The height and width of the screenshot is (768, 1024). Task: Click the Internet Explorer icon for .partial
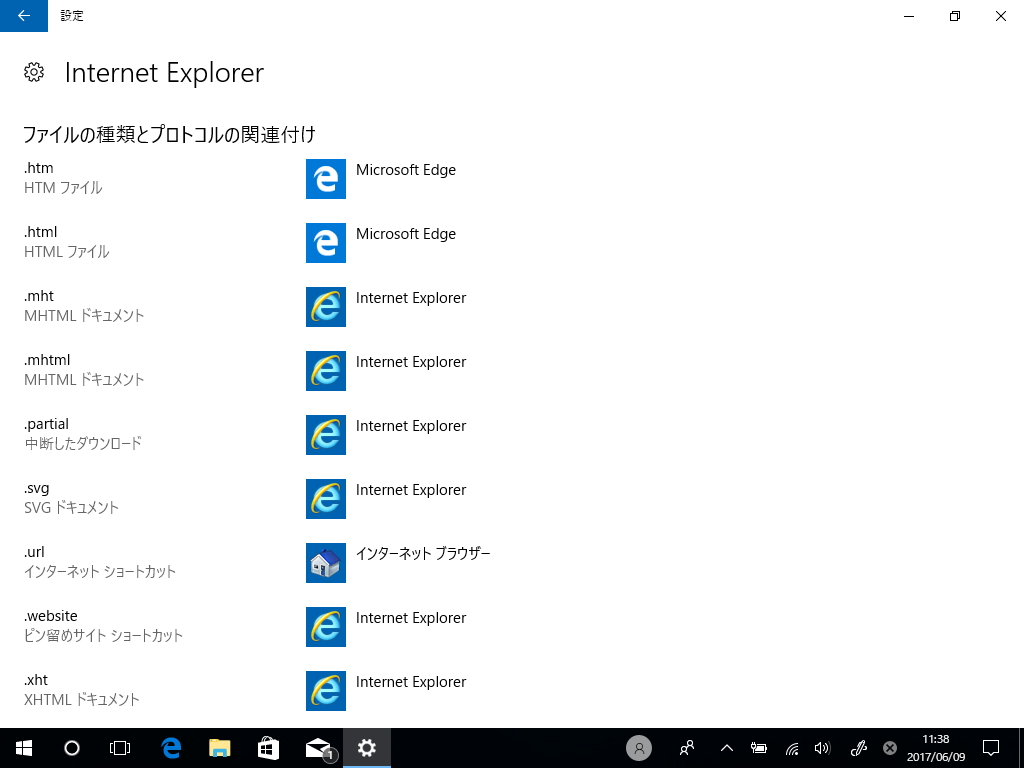coord(326,435)
